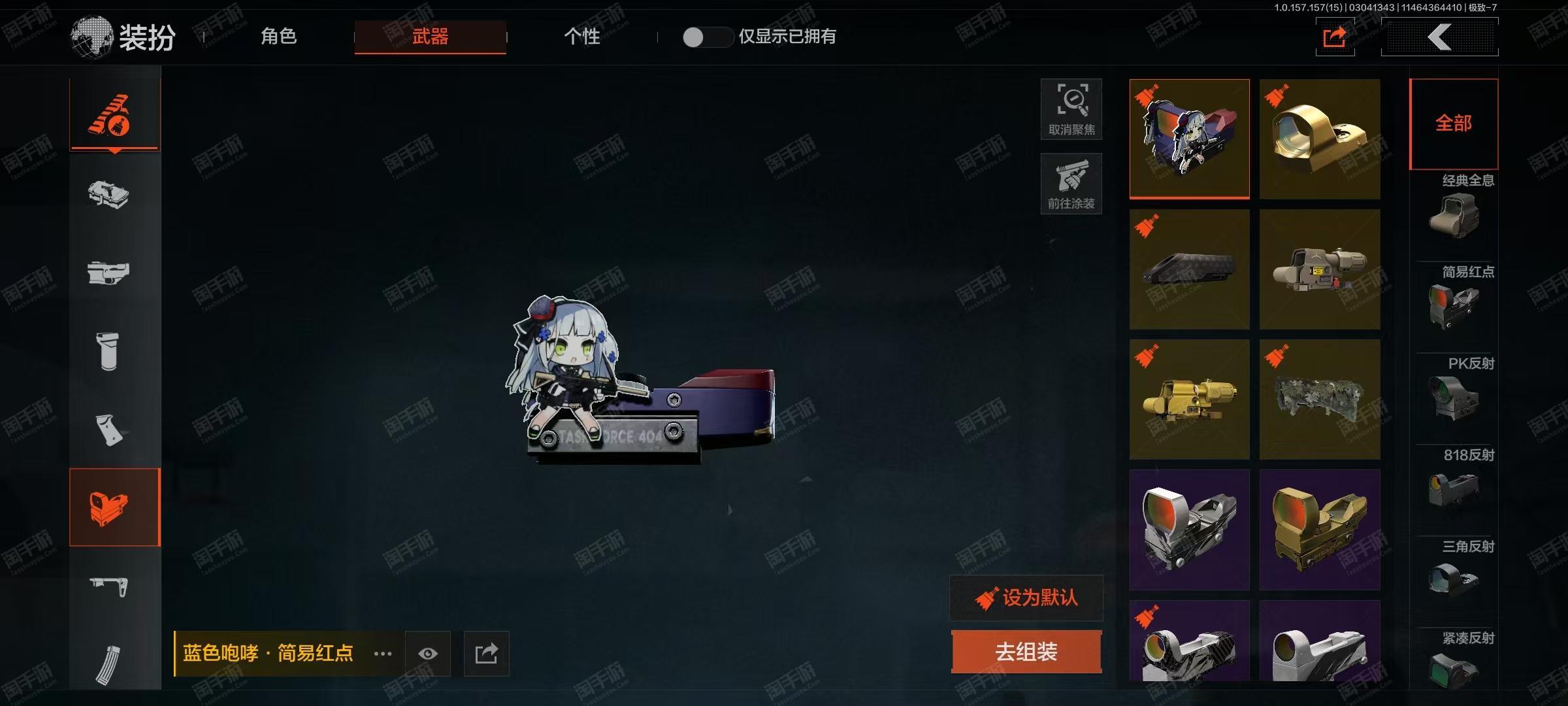
Task: Select the 全部 filter
Action: (1454, 124)
